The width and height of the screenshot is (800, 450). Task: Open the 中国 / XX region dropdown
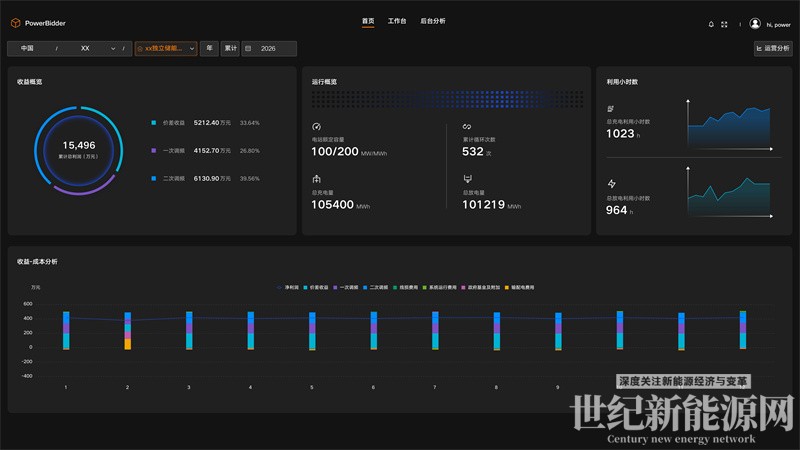coord(68,48)
